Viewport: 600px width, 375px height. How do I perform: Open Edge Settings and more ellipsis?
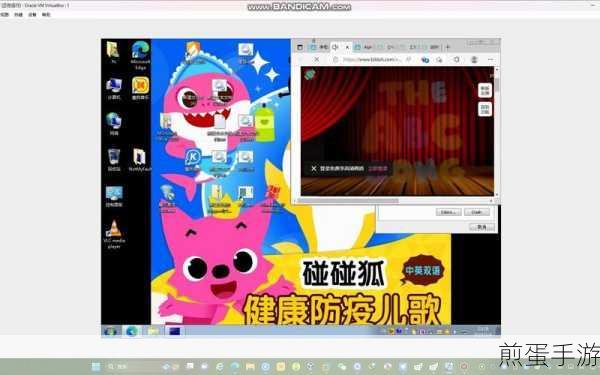(x=491, y=59)
